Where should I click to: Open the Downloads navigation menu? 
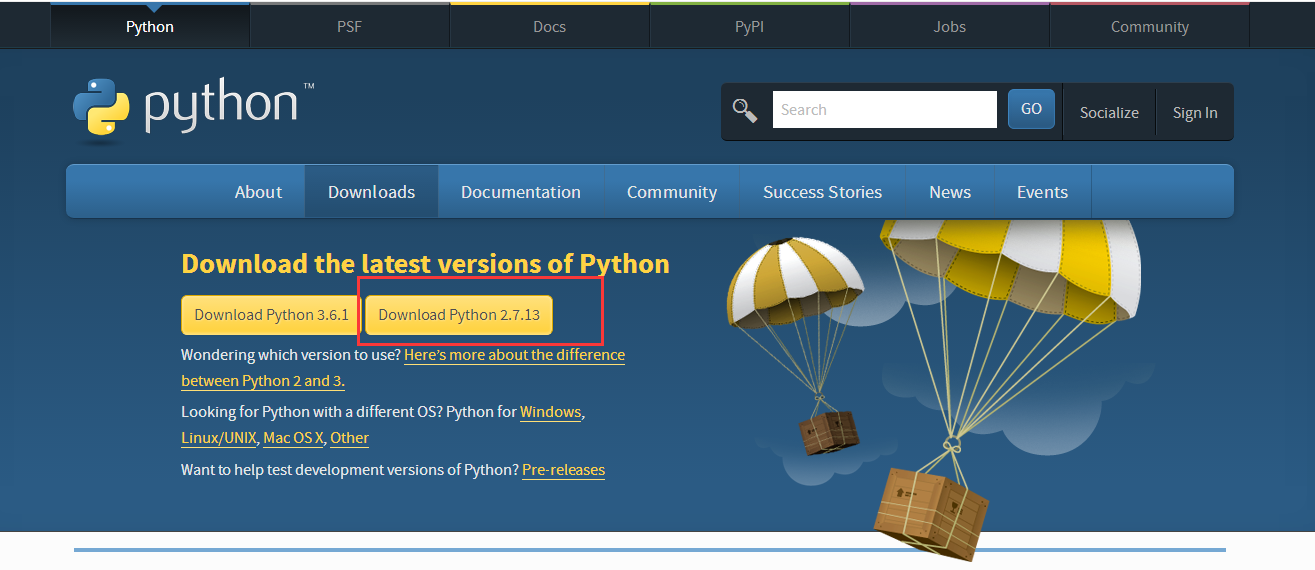(x=371, y=192)
